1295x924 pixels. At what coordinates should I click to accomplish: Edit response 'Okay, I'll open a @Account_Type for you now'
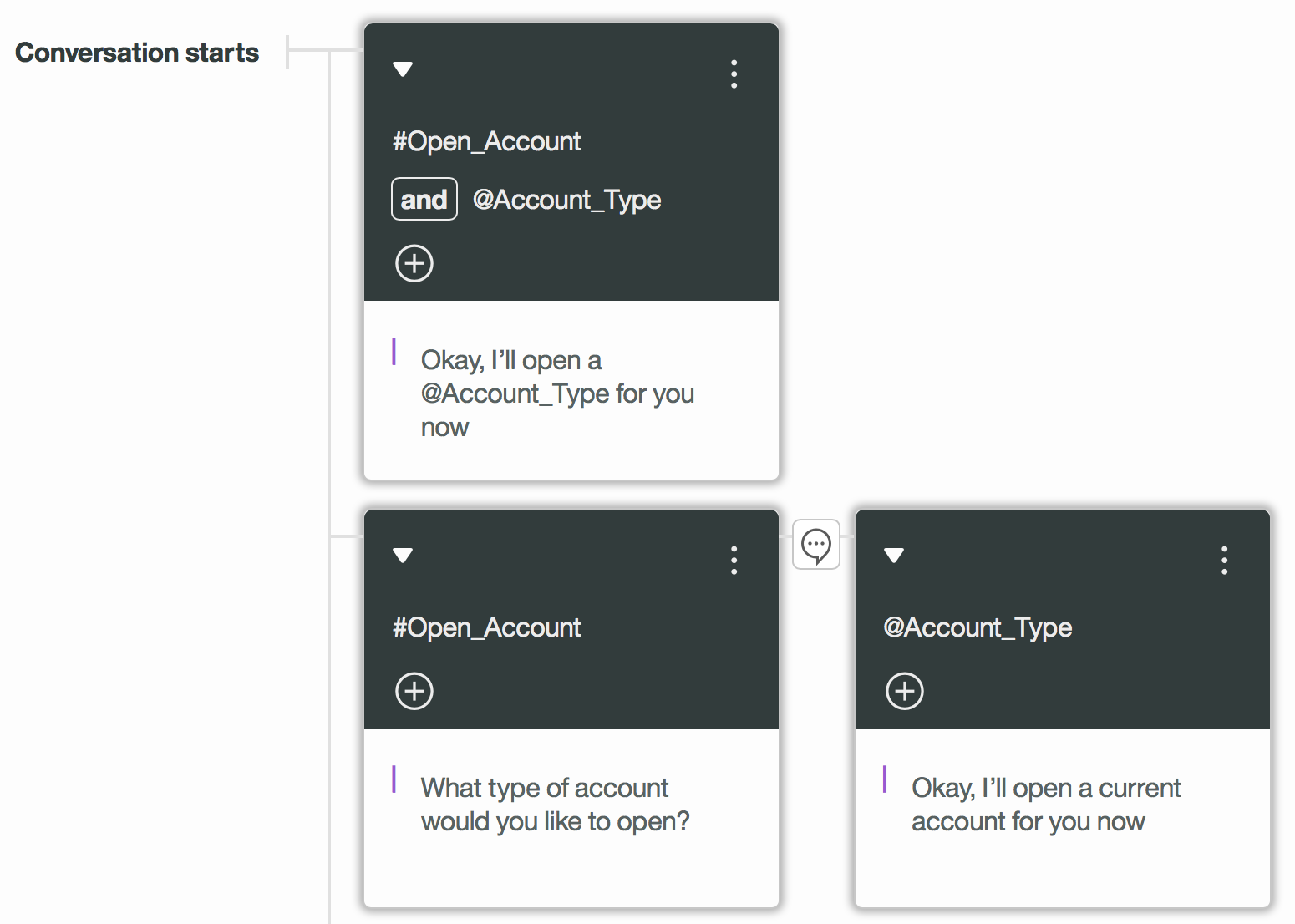(556, 393)
